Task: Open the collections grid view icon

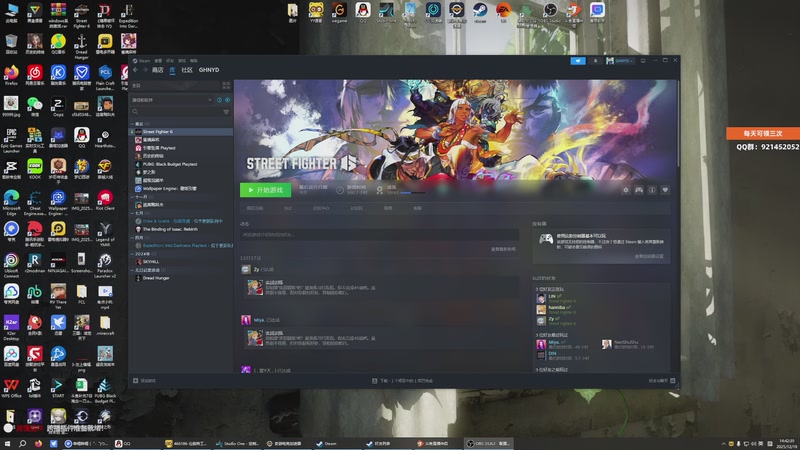Action: [x=226, y=86]
